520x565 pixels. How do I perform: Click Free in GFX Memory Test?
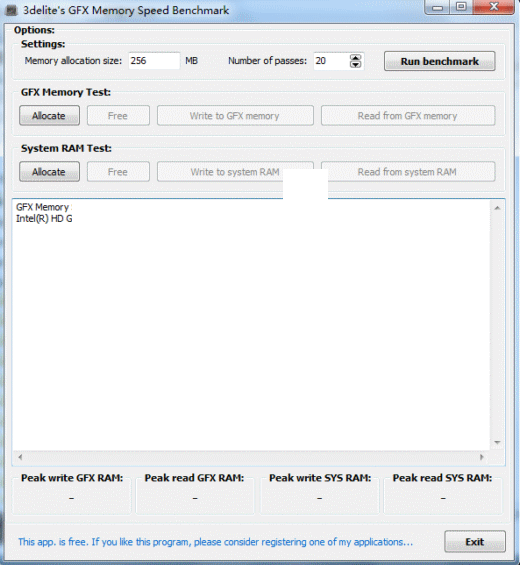click(118, 116)
